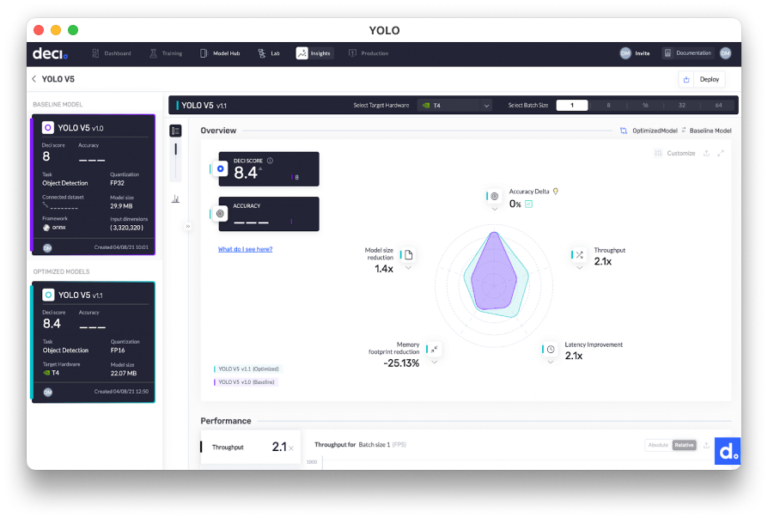Screen dimensions: 768x518
Task: Open the Dashboard tab
Action: pos(112,53)
